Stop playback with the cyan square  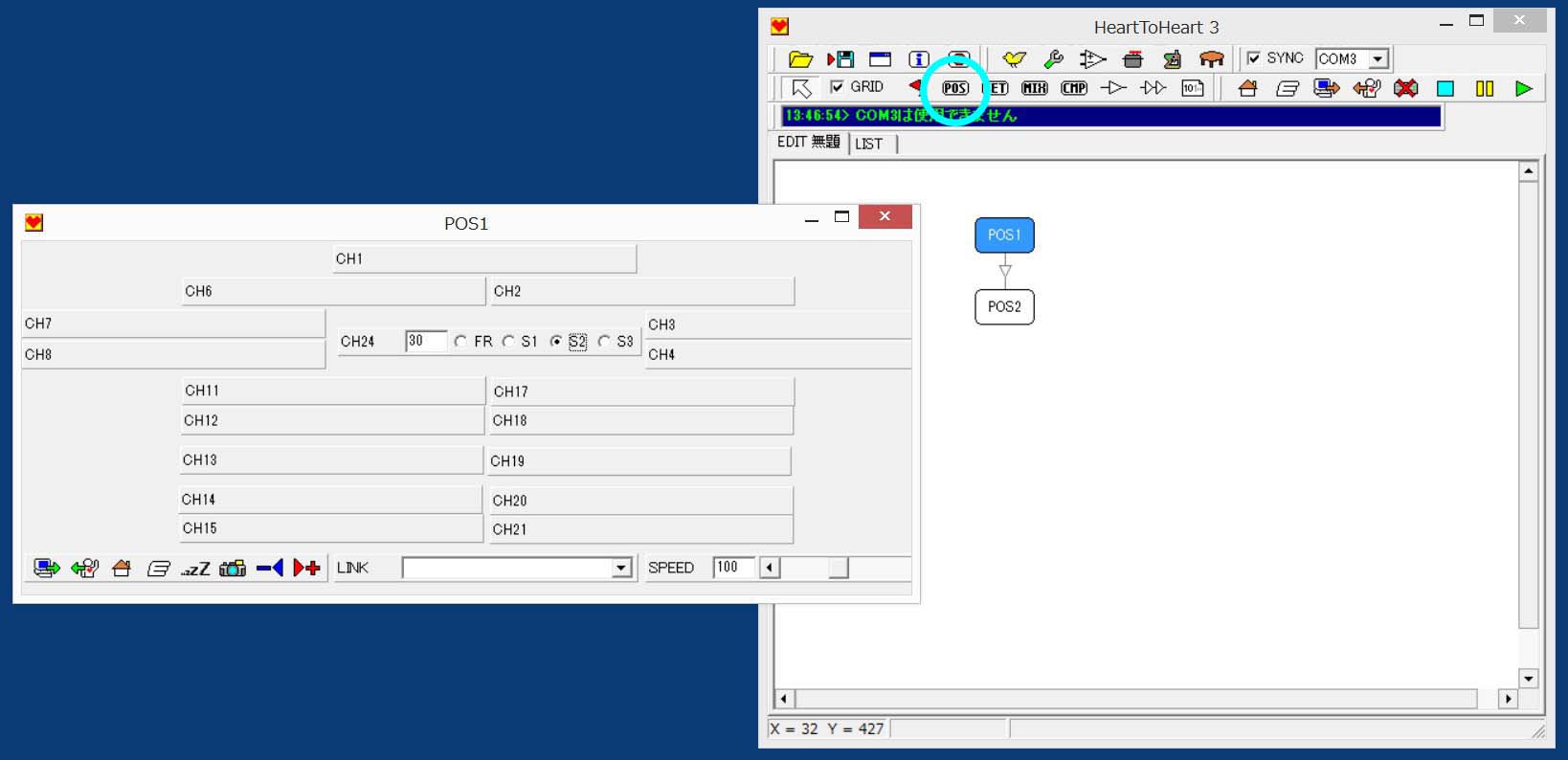[x=1445, y=89]
